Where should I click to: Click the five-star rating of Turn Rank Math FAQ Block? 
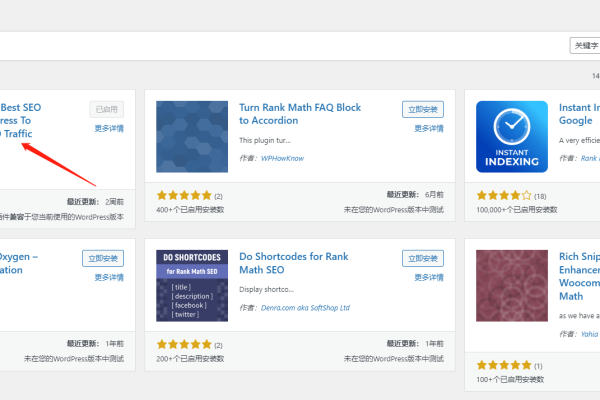coord(184,196)
